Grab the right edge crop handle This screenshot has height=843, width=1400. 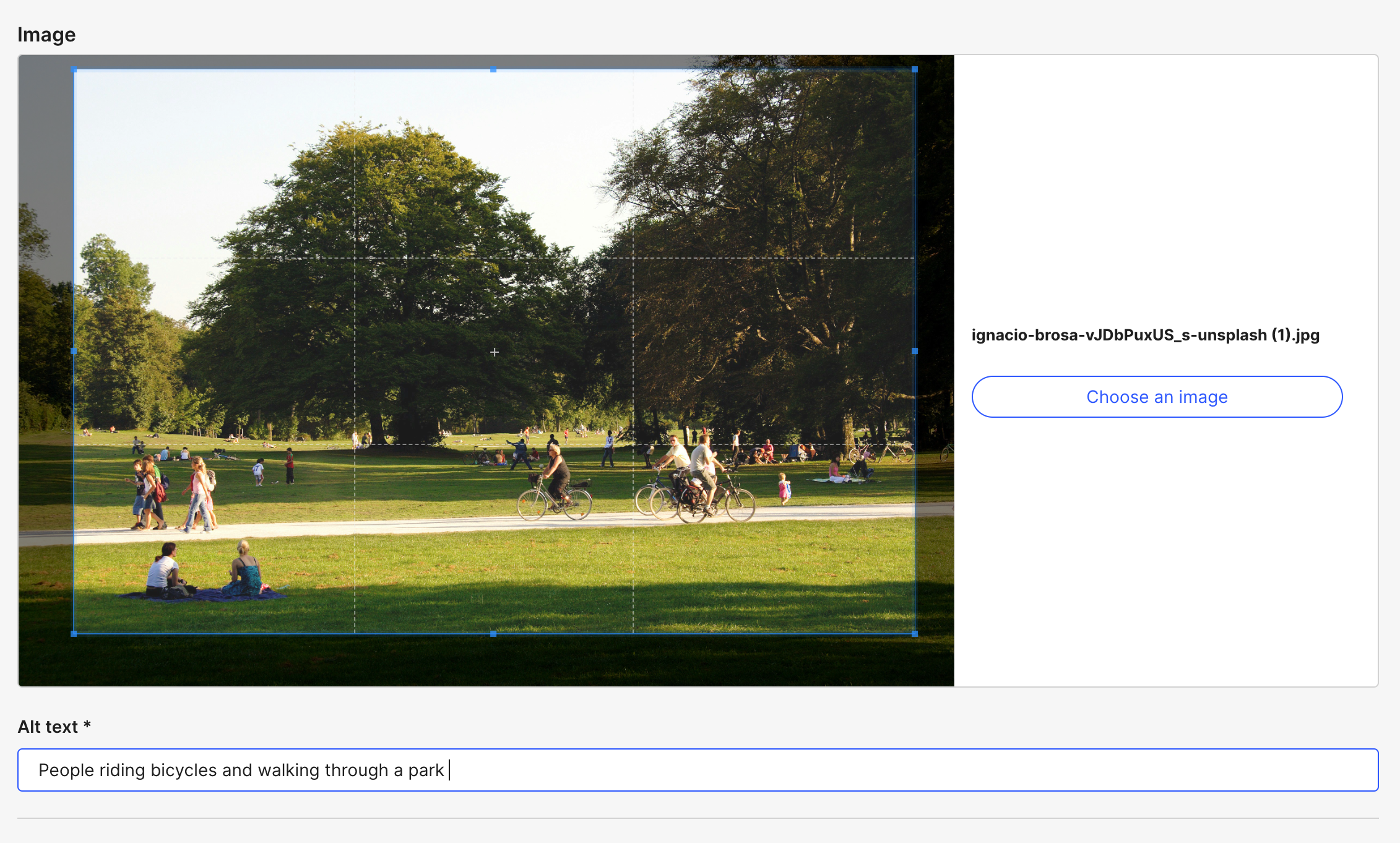click(915, 350)
